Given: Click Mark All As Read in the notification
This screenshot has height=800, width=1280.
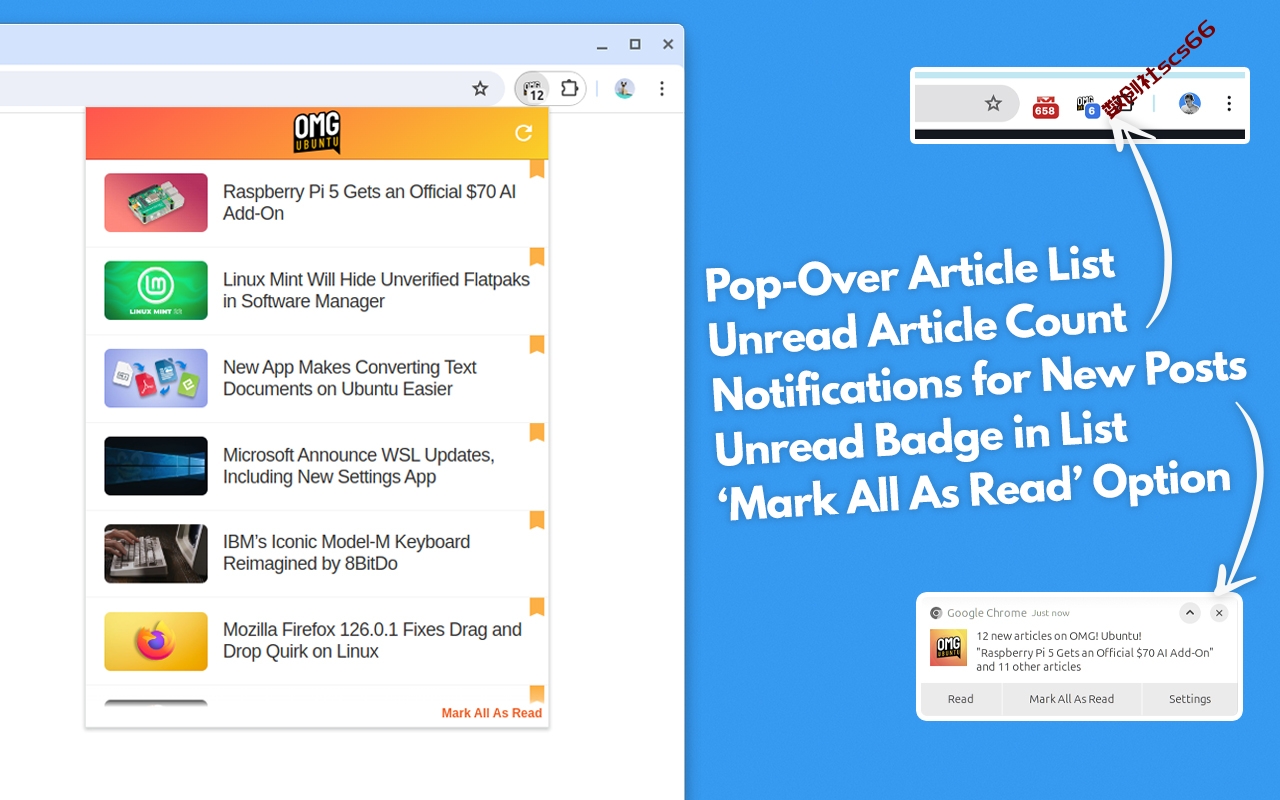Looking at the screenshot, I should tap(1072, 699).
